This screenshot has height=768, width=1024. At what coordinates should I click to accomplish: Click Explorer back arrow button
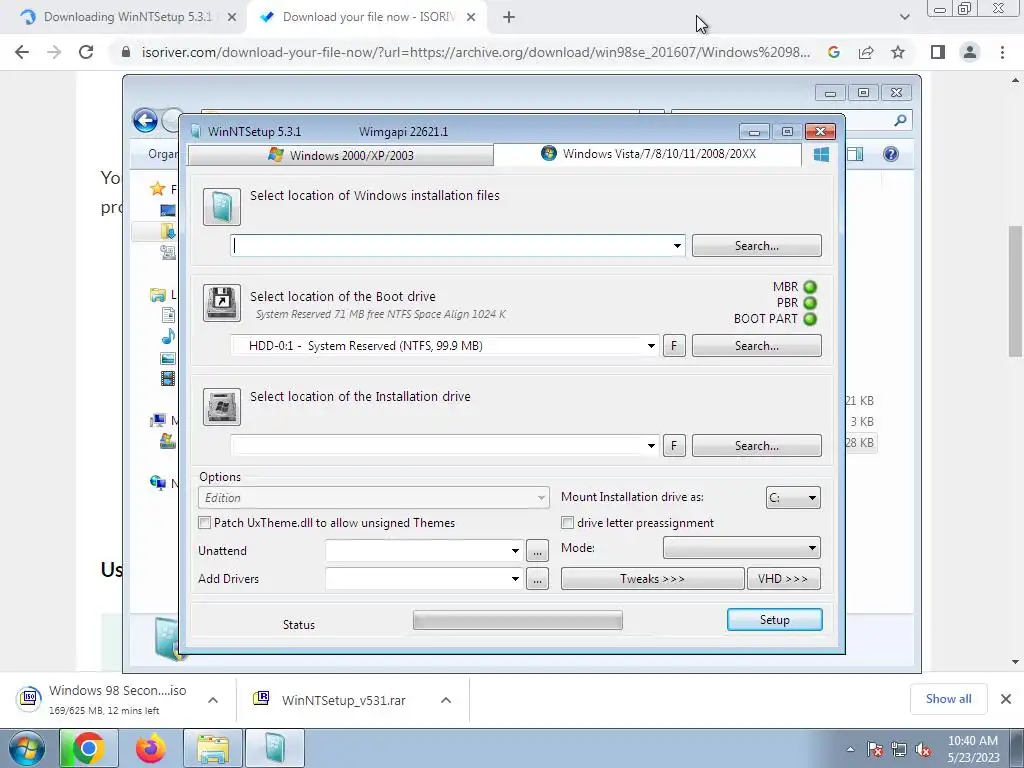tap(145, 121)
